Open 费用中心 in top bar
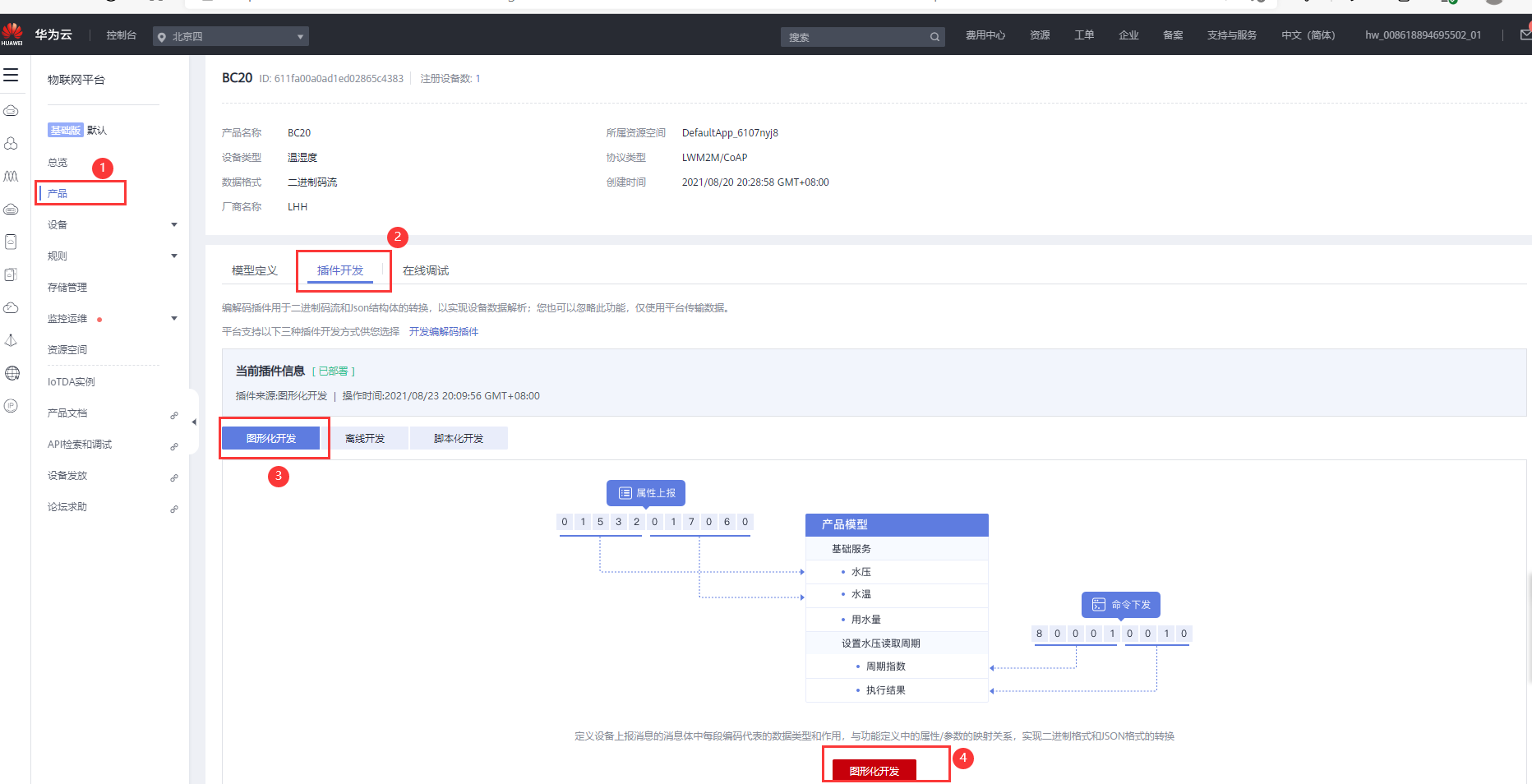Viewport: 1532px width, 784px height. (x=985, y=35)
